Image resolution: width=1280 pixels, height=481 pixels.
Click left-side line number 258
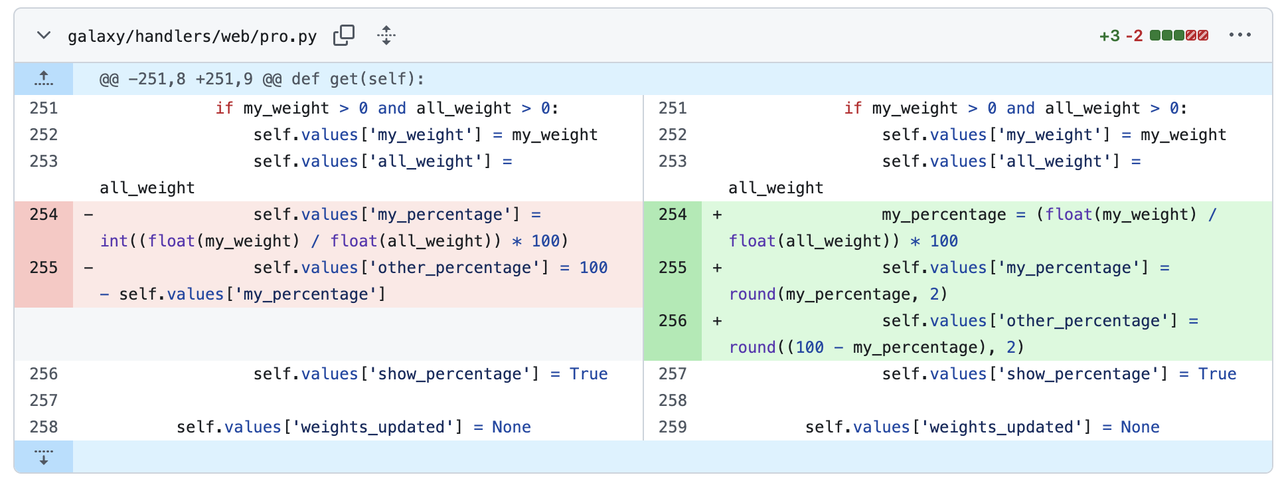click(x=43, y=427)
